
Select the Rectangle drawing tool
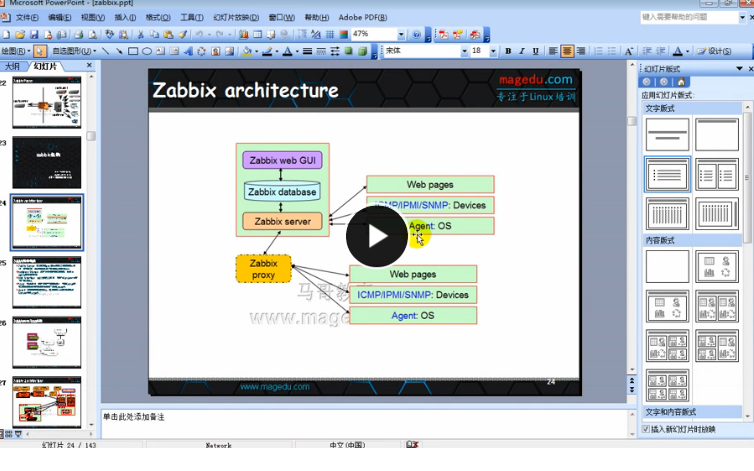(133, 51)
